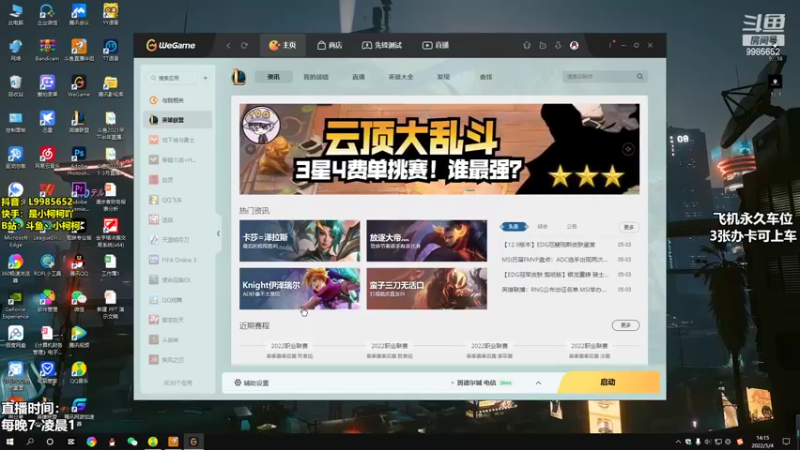
Task: Select 英雄联盟 in the sidebar
Action: 178,120
